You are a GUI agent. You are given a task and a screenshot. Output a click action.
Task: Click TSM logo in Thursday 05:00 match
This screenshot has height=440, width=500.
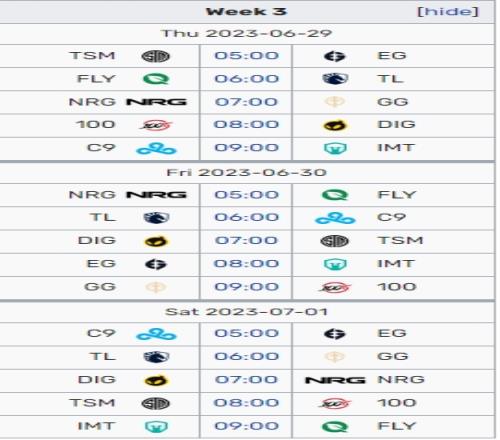pyautogui.click(x=156, y=56)
